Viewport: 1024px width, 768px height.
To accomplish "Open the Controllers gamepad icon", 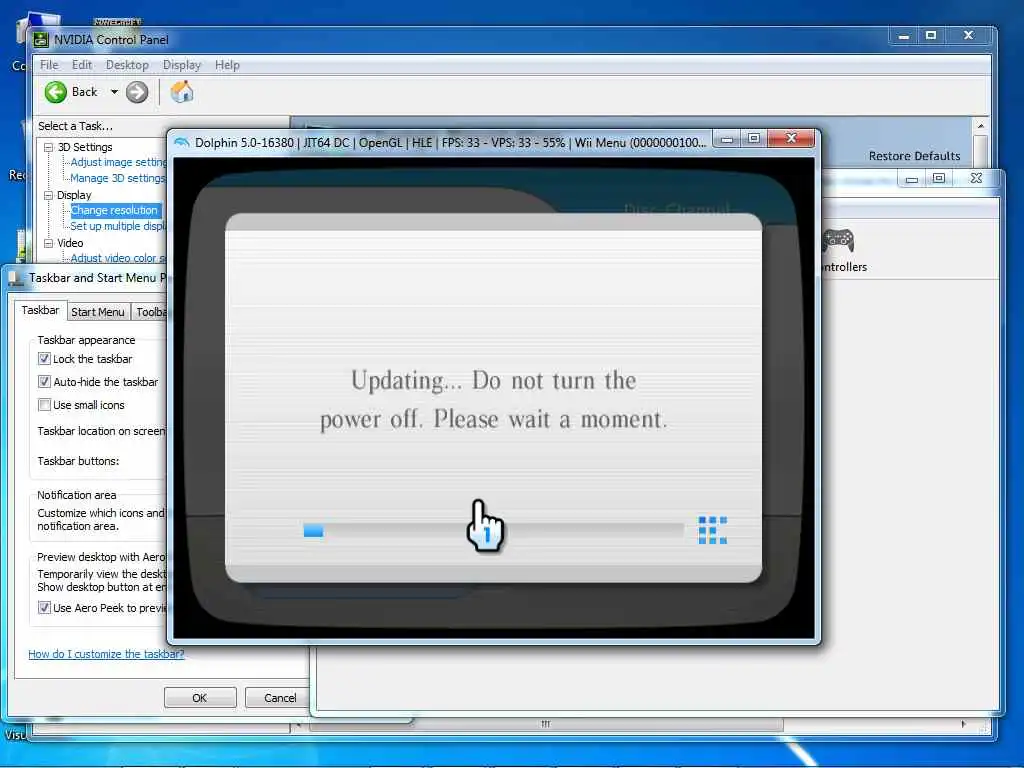I will point(838,240).
